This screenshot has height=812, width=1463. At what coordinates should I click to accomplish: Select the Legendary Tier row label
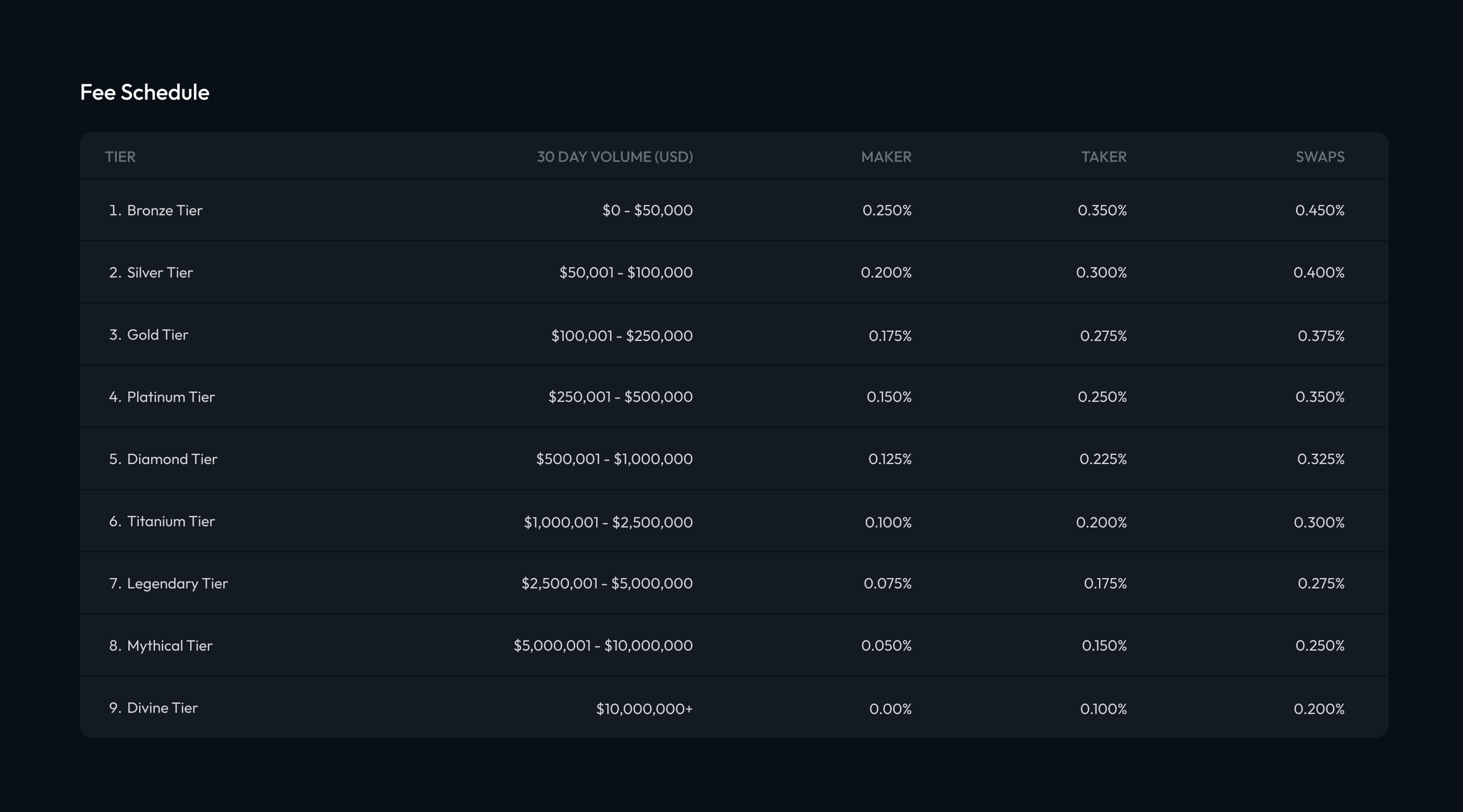click(177, 584)
